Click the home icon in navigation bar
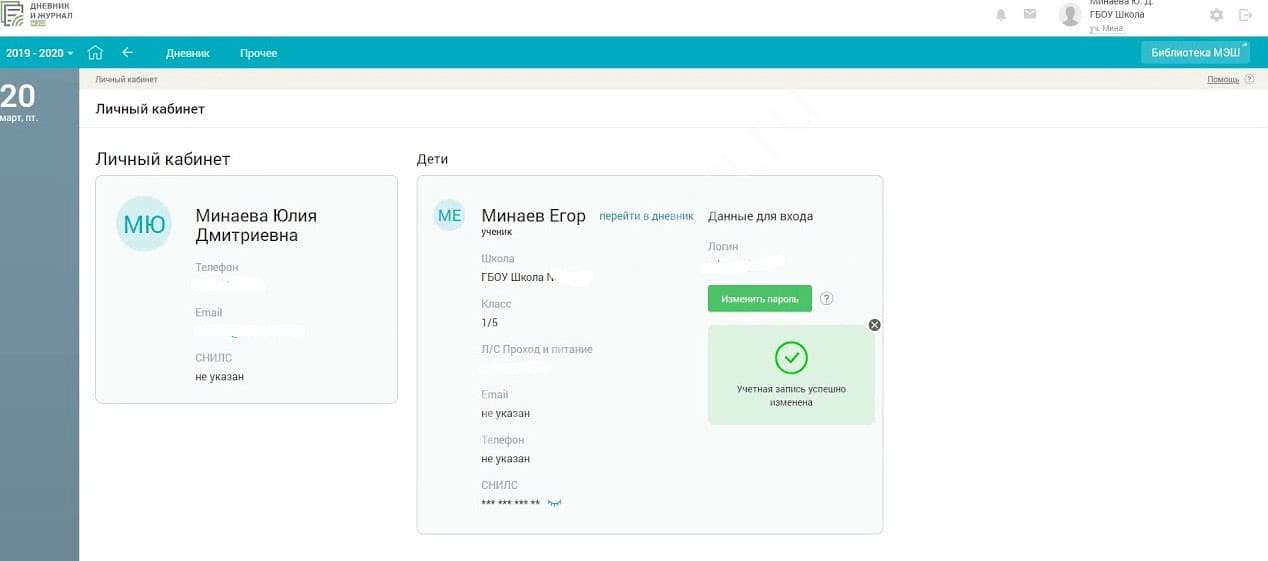Viewport: 1268px width, 561px height. tap(95, 53)
